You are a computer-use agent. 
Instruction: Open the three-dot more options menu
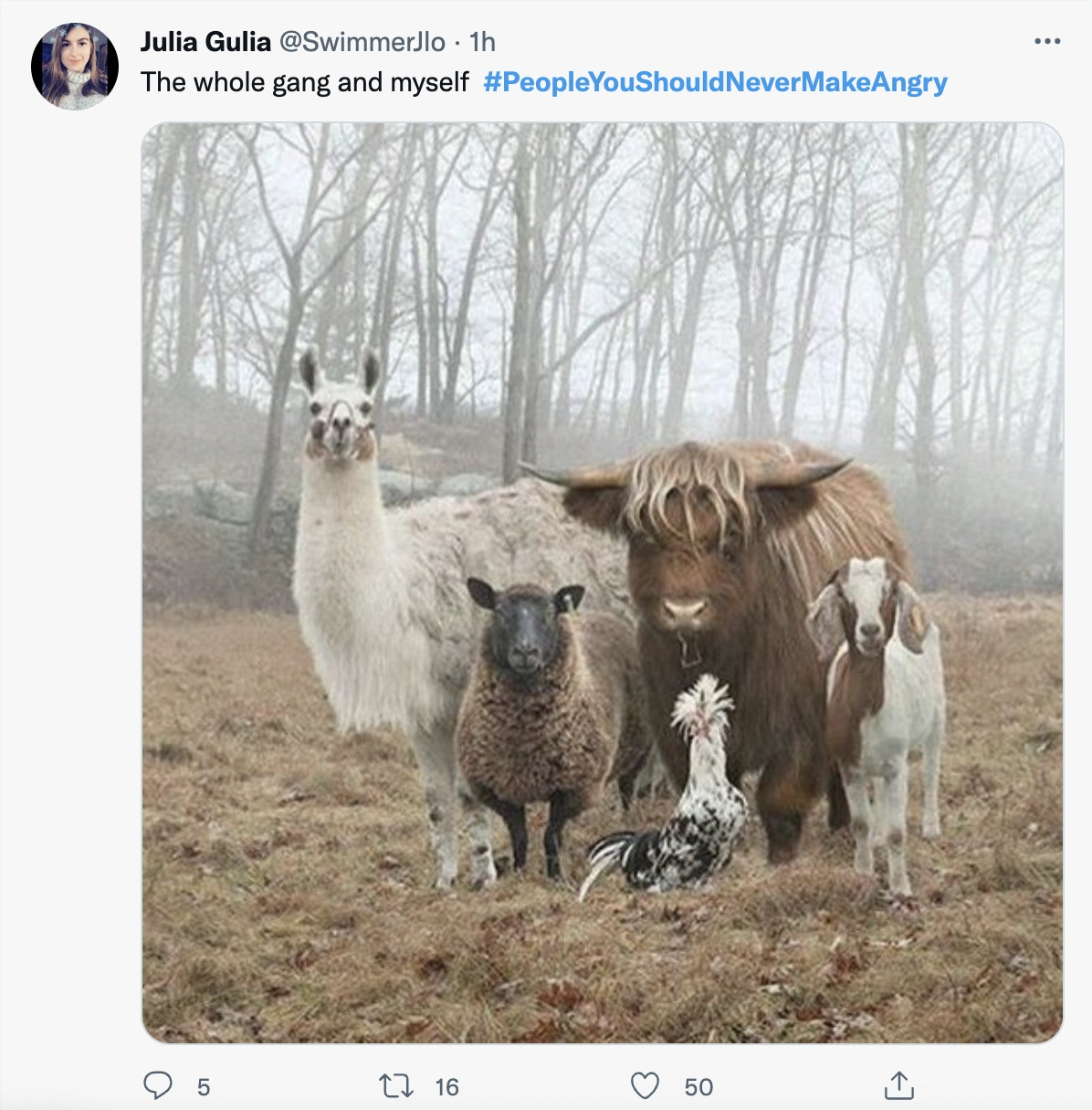(1046, 41)
